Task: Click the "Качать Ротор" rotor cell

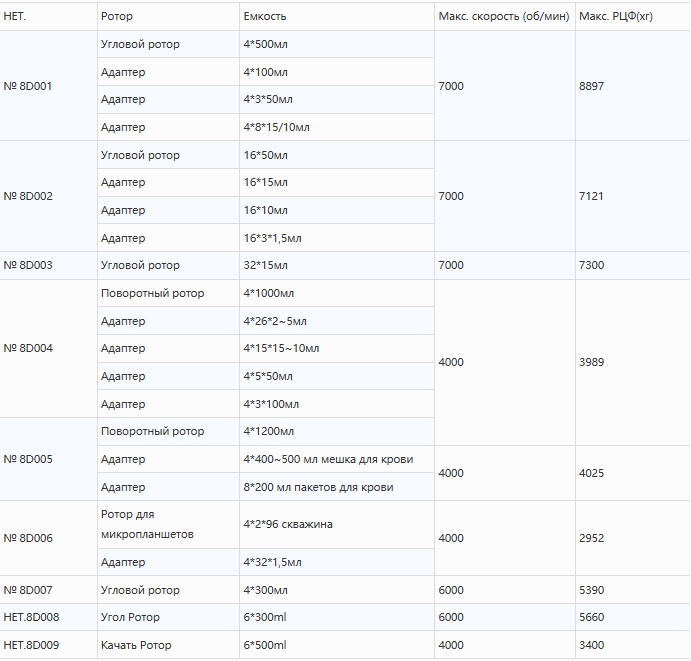Action: pos(137,645)
